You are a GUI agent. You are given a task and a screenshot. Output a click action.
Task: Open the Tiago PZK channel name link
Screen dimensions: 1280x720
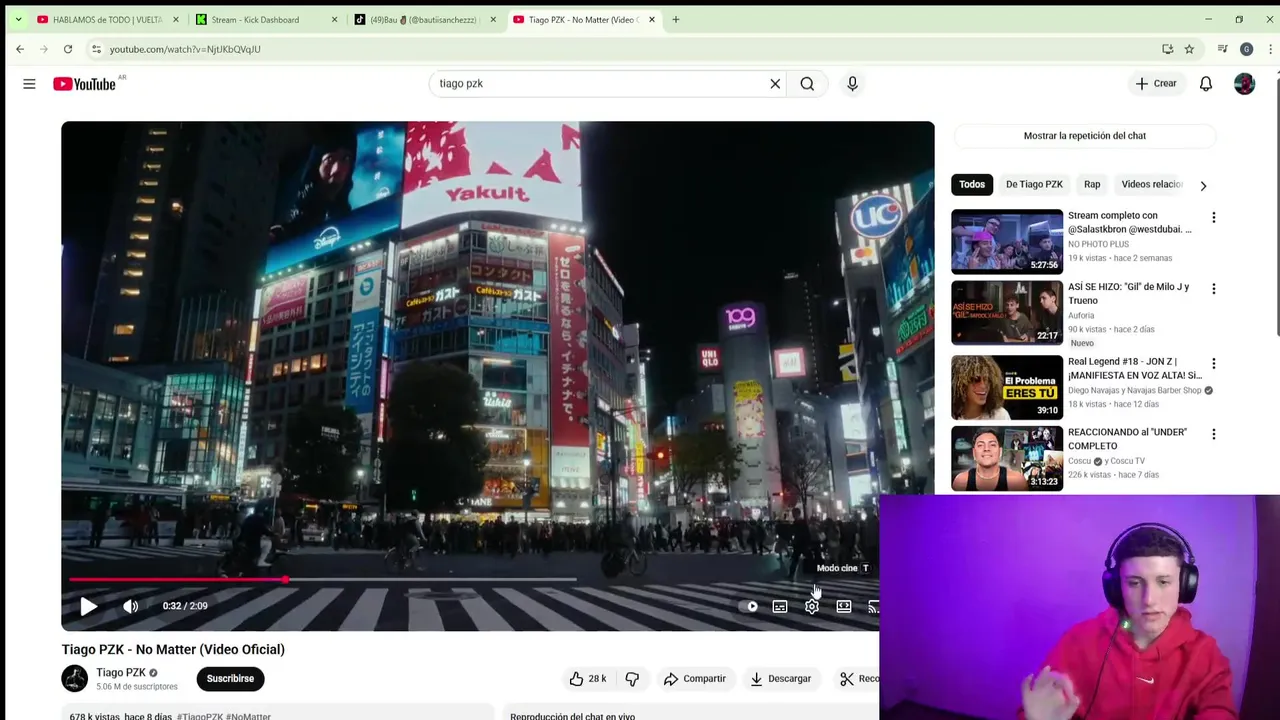[x=121, y=673]
